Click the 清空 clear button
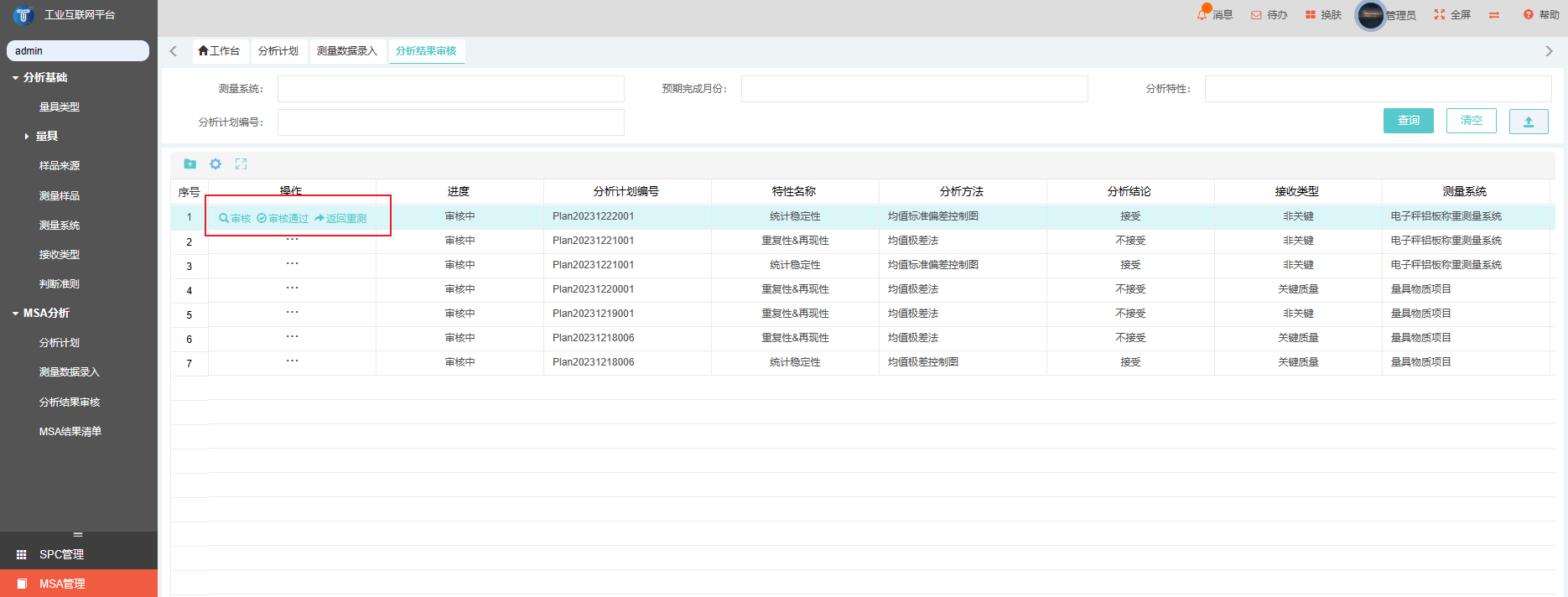 click(x=1472, y=121)
